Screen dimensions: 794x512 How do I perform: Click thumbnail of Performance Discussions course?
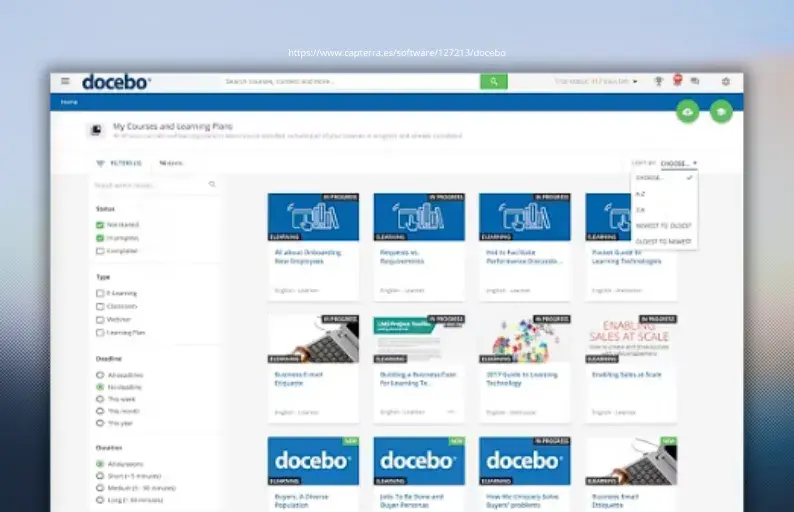point(525,217)
